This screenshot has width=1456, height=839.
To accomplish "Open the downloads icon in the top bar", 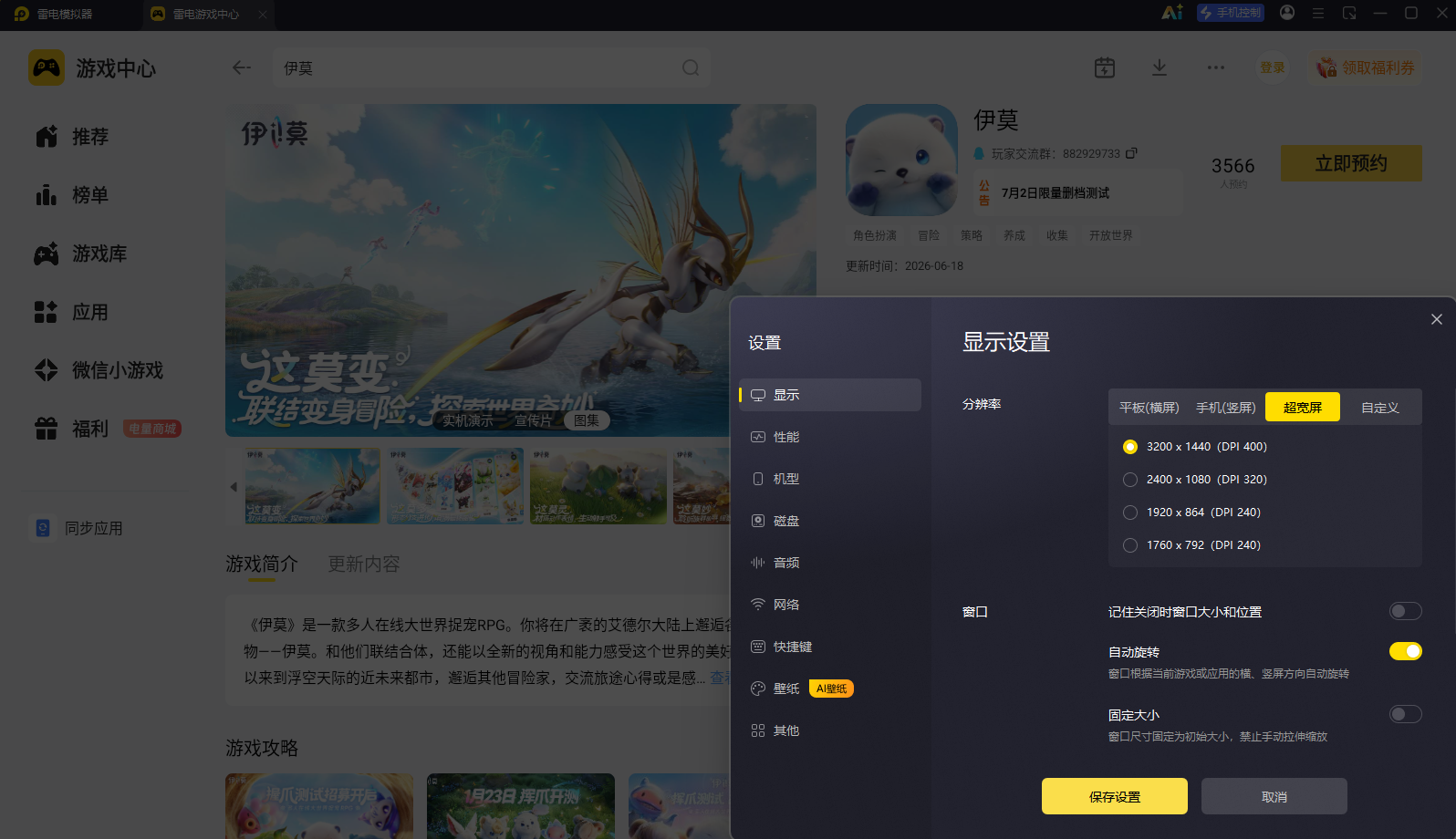I will click(x=1160, y=67).
